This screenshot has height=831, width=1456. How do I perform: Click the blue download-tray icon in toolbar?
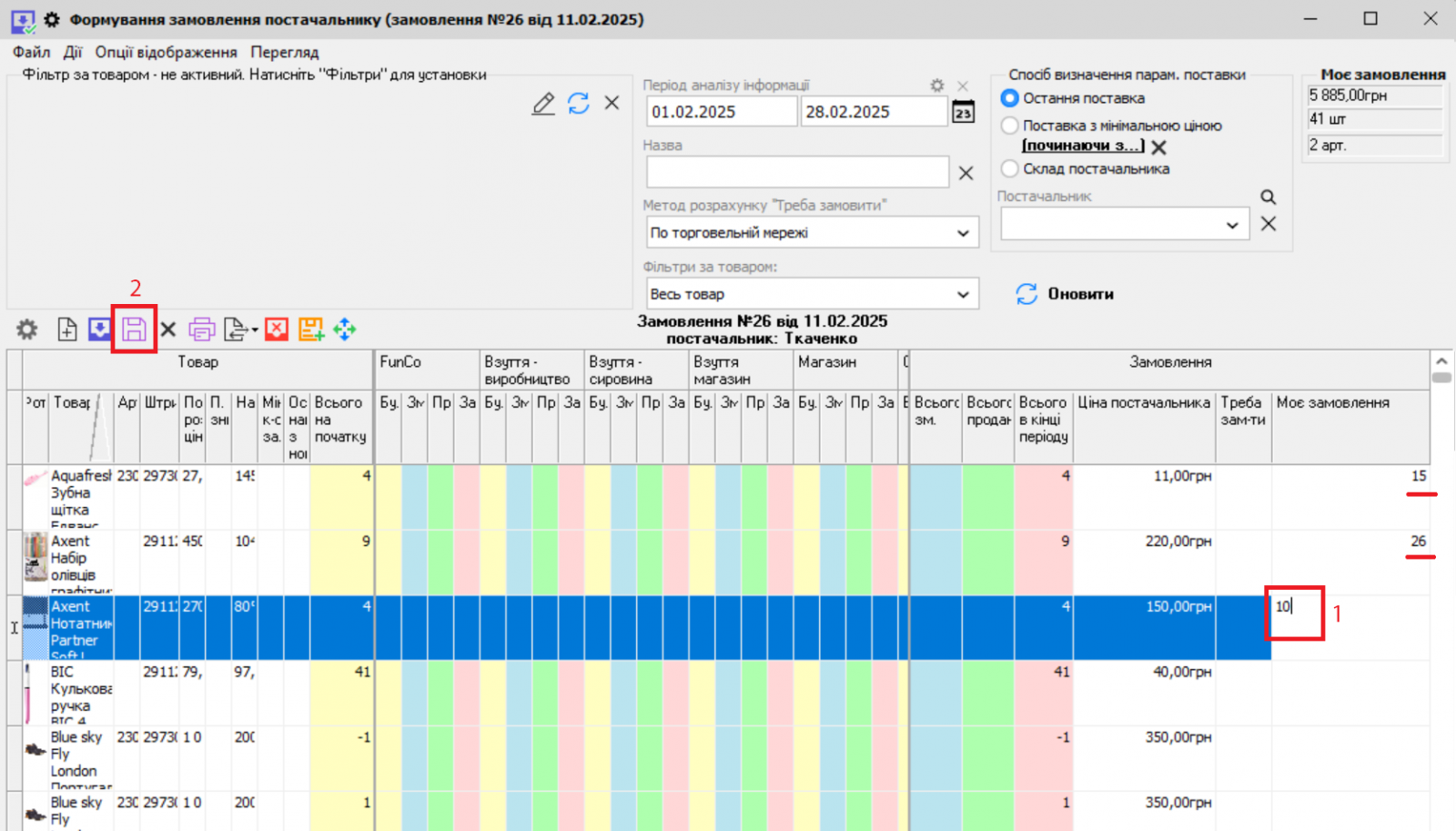coord(99,329)
